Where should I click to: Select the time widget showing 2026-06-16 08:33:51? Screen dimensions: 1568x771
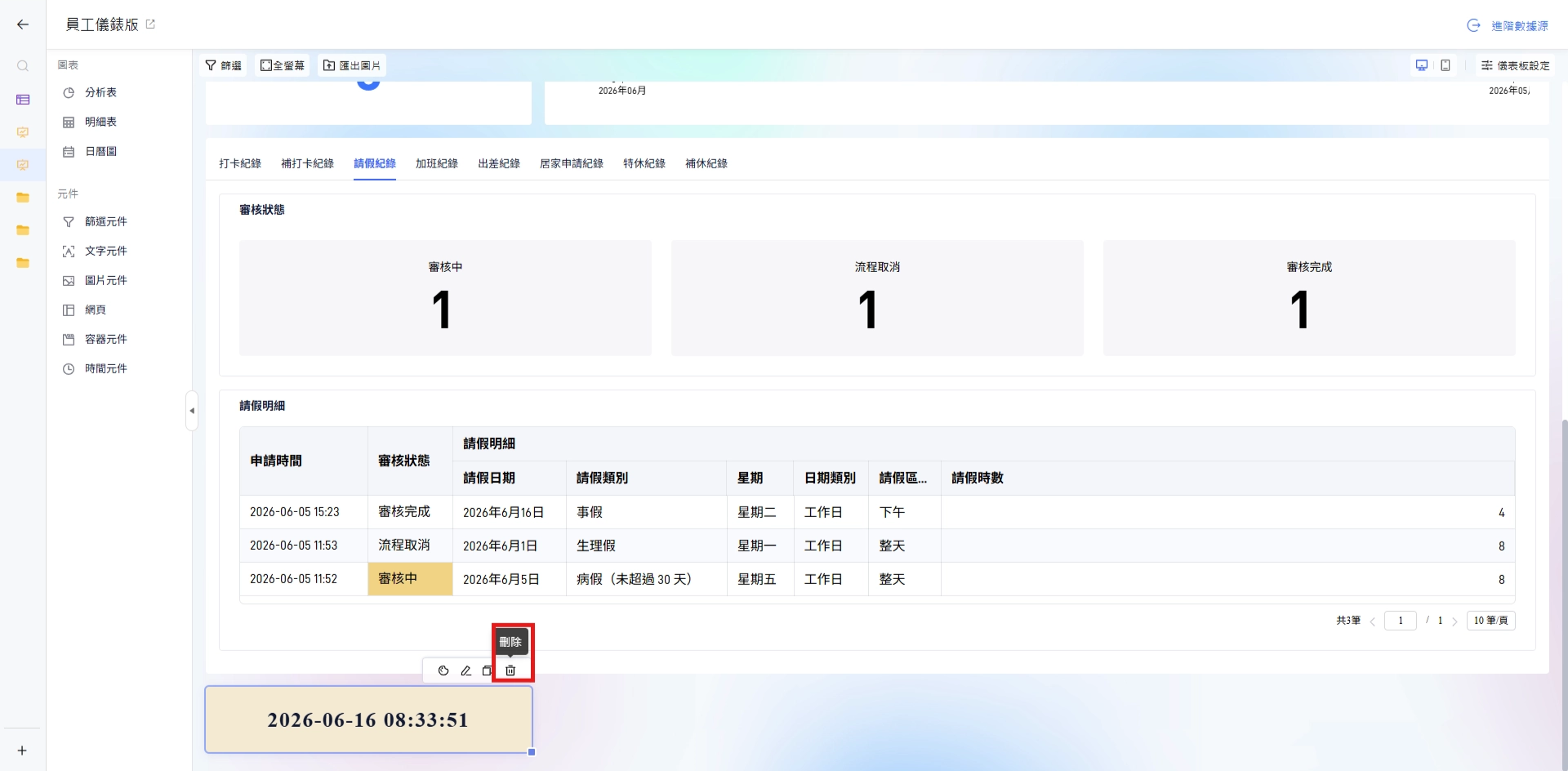pyautogui.click(x=368, y=720)
